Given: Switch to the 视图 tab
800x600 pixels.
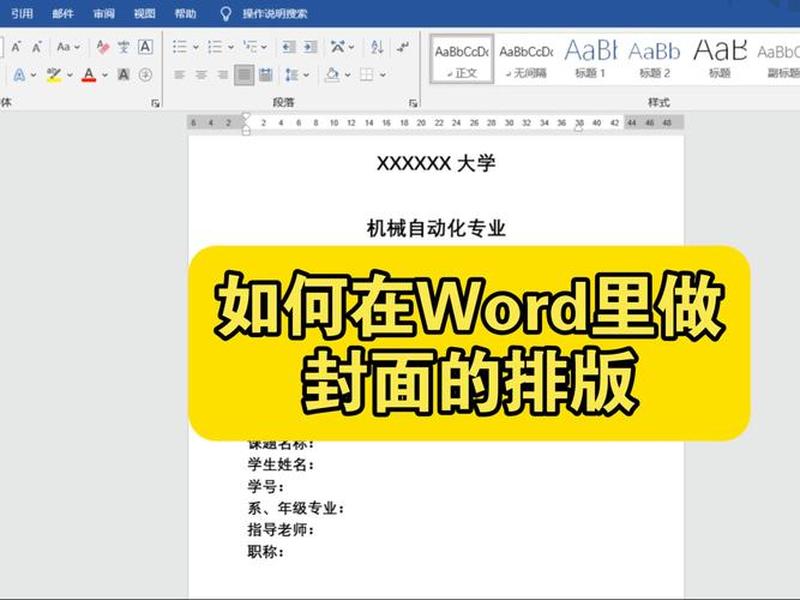Looking at the screenshot, I should (144, 13).
